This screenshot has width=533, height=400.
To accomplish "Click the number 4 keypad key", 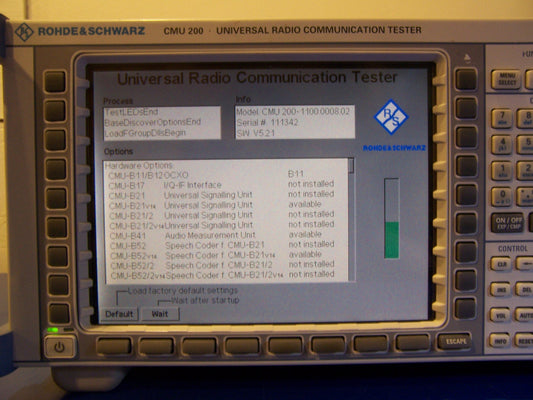I will pyautogui.click(x=502, y=144).
